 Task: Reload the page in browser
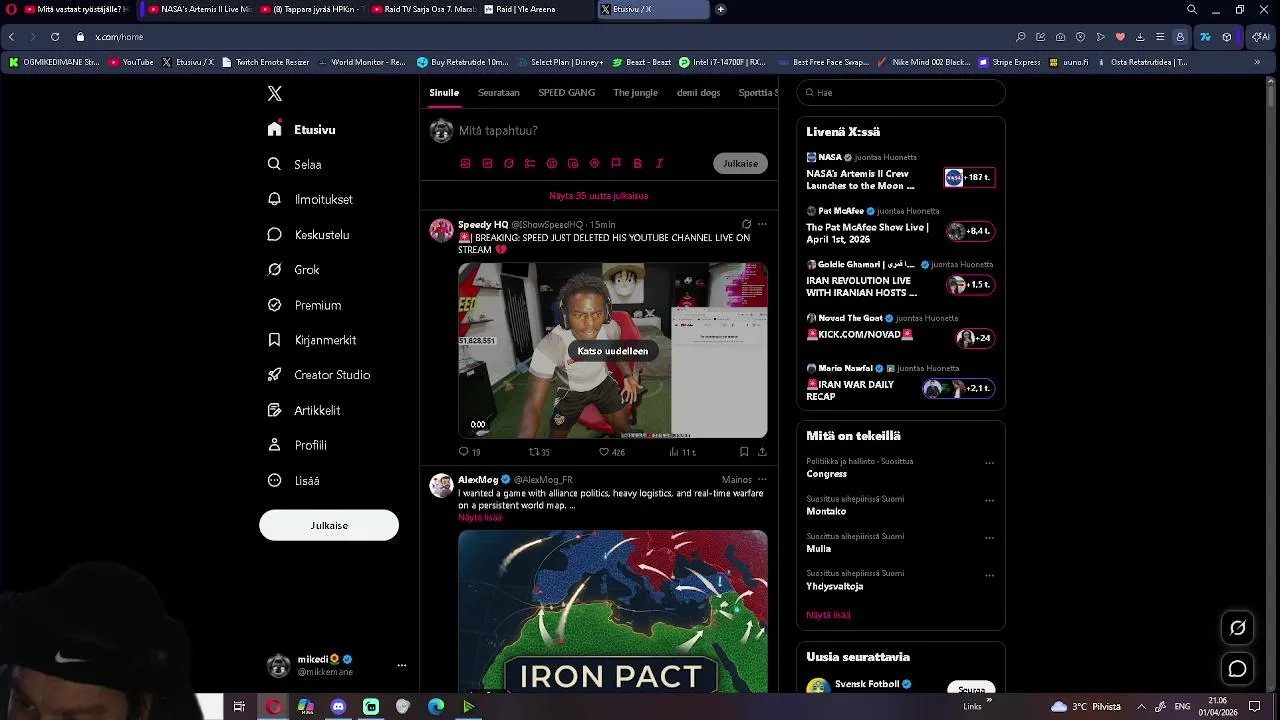tap(55, 37)
